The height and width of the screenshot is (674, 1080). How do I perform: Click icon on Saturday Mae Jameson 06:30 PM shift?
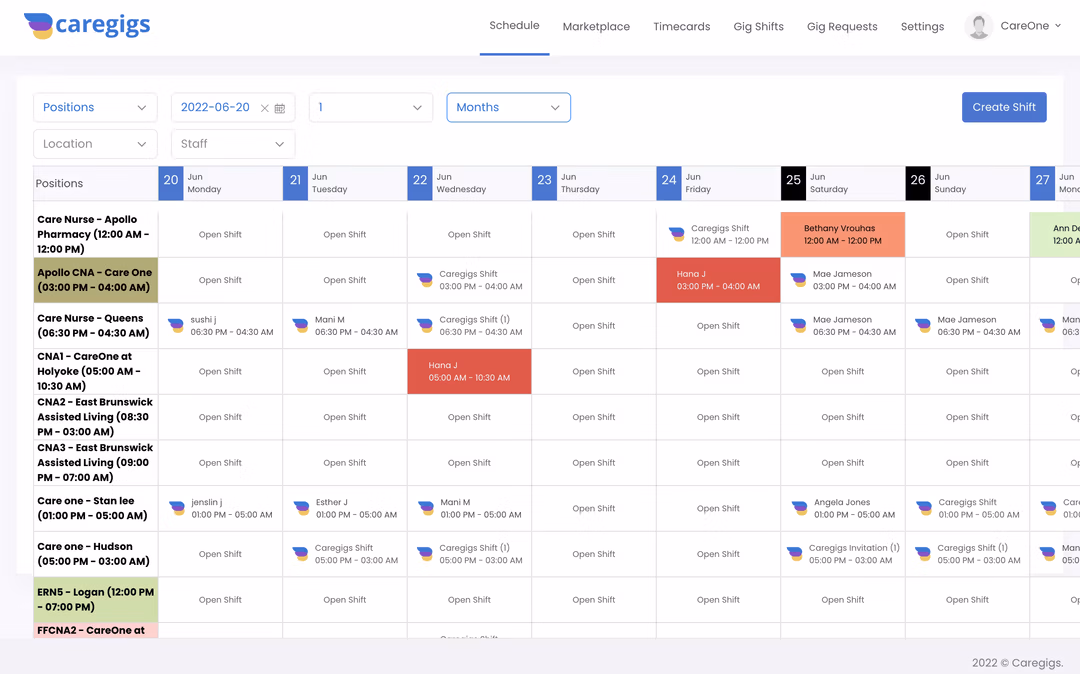point(798,326)
